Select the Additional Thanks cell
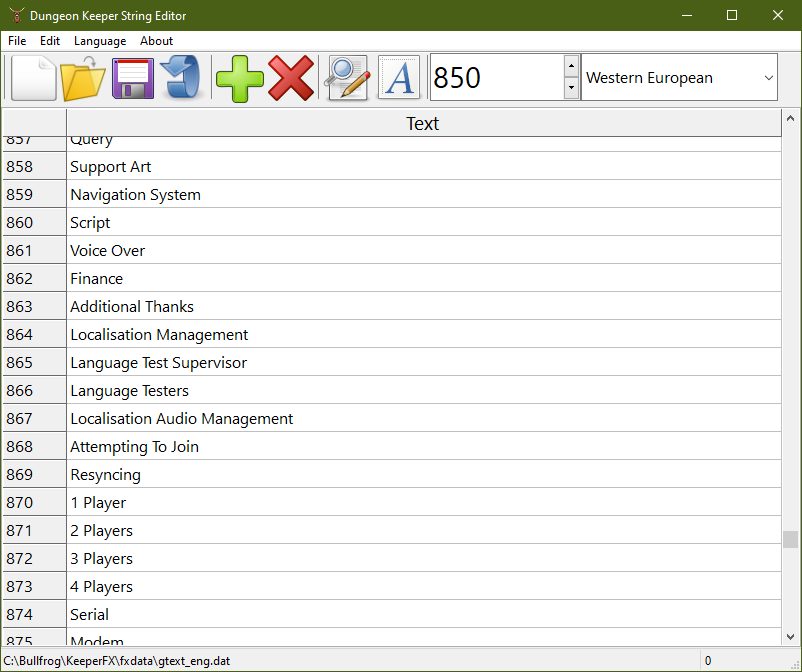Screen dimensions: 802x672 point(424,306)
